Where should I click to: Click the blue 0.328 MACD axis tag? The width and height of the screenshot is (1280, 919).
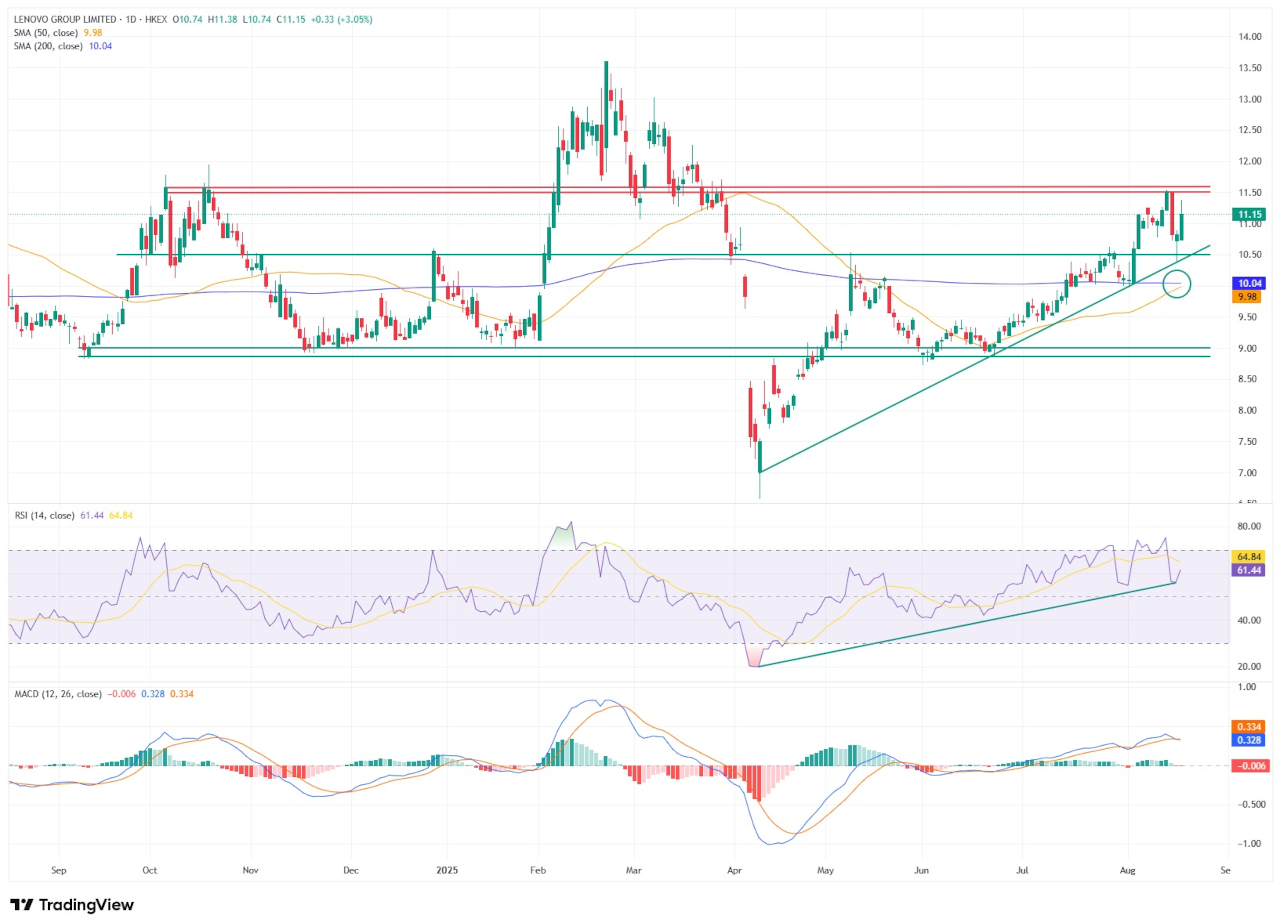pyautogui.click(x=1251, y=740)
